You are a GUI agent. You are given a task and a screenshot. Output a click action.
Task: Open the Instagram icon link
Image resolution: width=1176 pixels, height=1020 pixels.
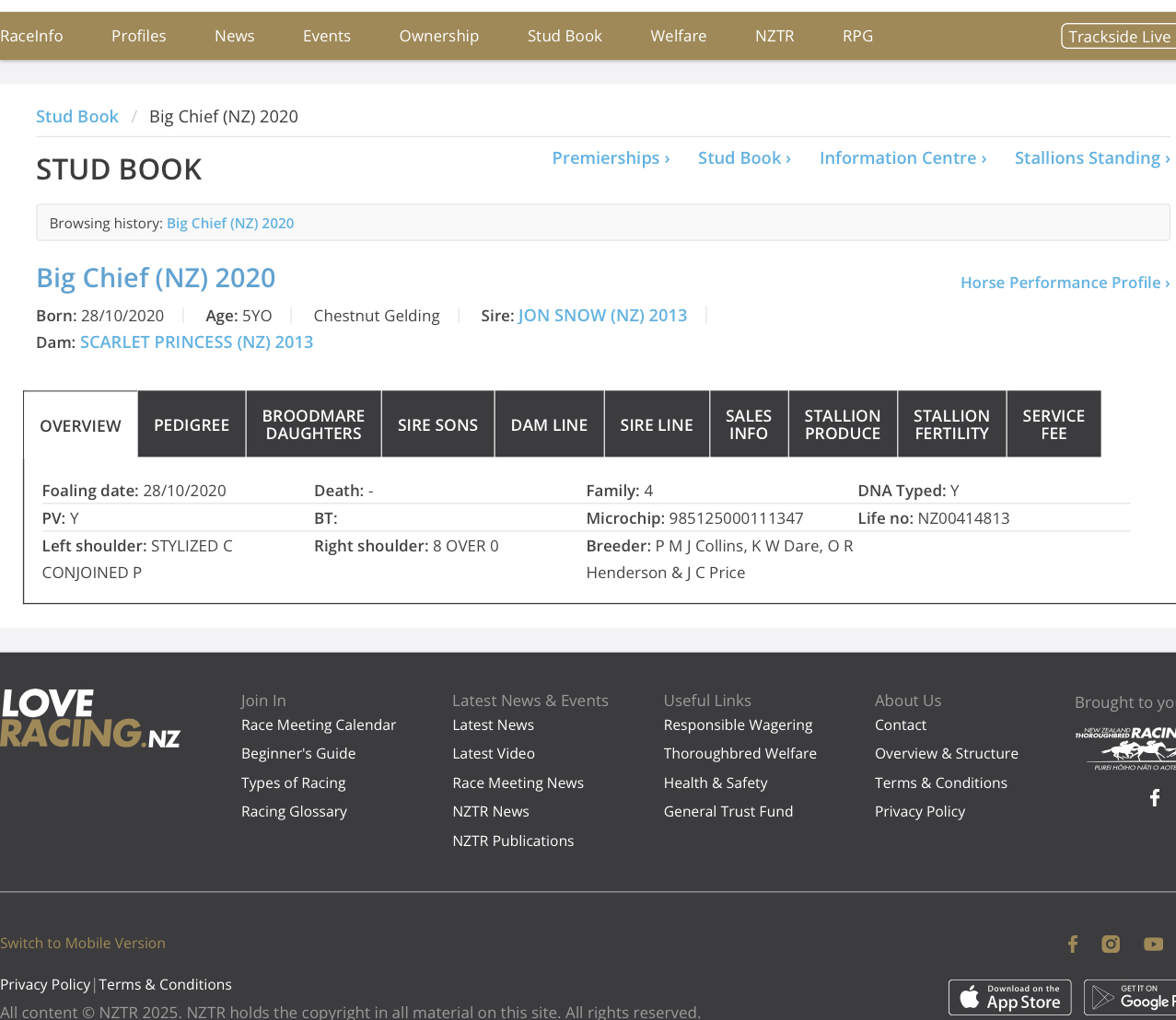(x=1111, y=944)
